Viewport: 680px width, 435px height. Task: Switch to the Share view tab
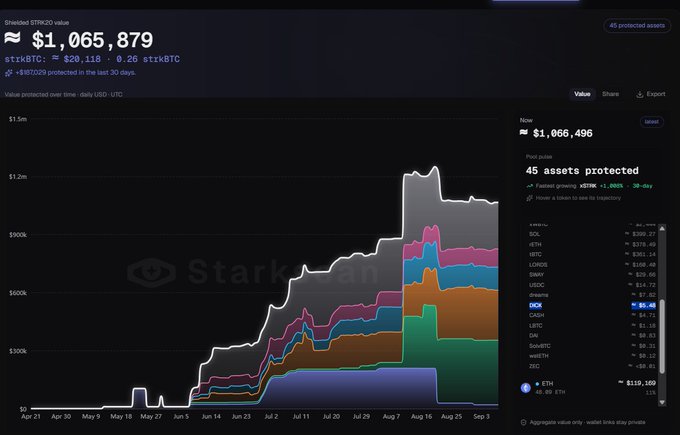(x=610, y=94)
